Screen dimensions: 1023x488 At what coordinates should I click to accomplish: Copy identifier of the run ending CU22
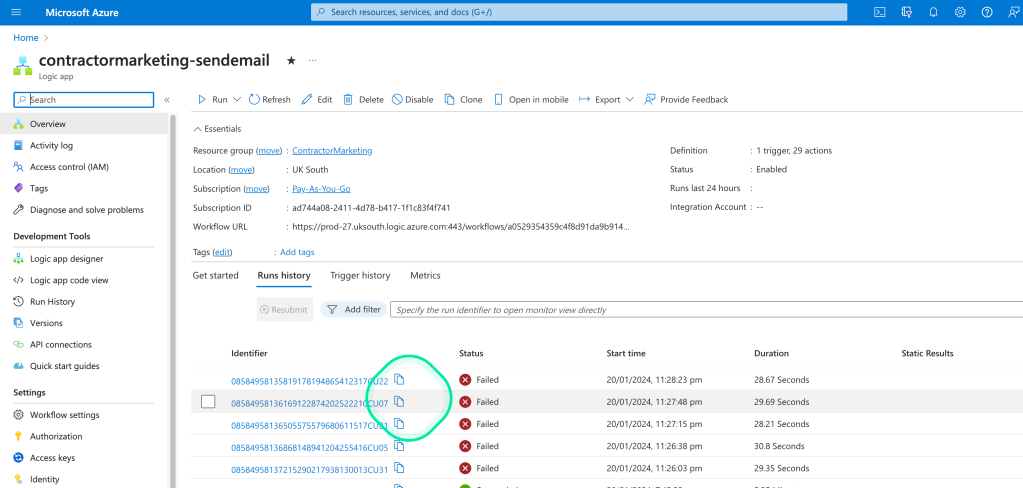(x=399, y=380)
